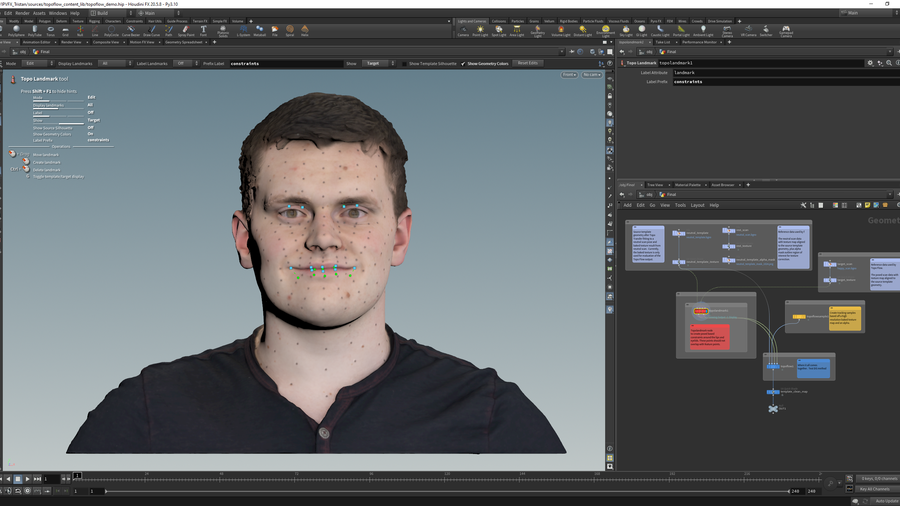This screenshot has width=900, height=506.
Task: Open the Display Landmarks dropdown
Action: [115, 64]
